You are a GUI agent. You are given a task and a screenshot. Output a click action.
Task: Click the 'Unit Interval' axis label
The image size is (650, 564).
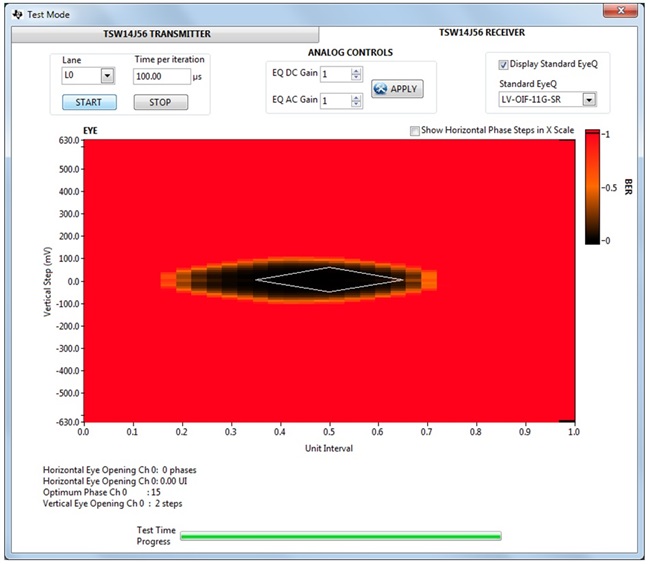(x=329, y=448)
